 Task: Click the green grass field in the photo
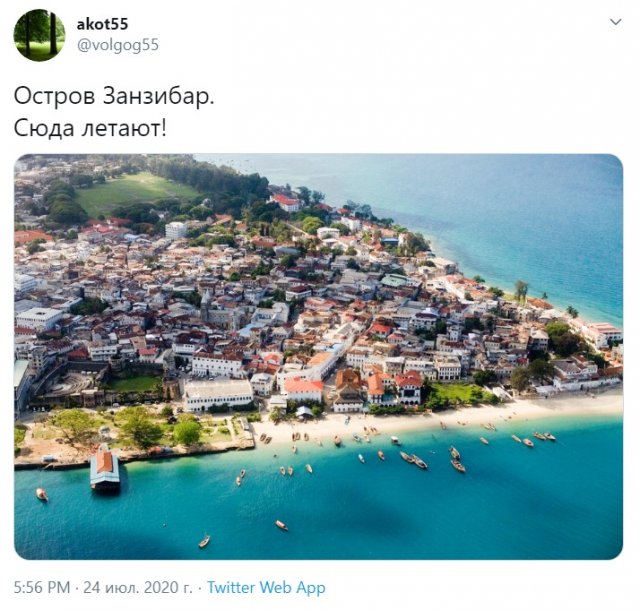(133, 191)
